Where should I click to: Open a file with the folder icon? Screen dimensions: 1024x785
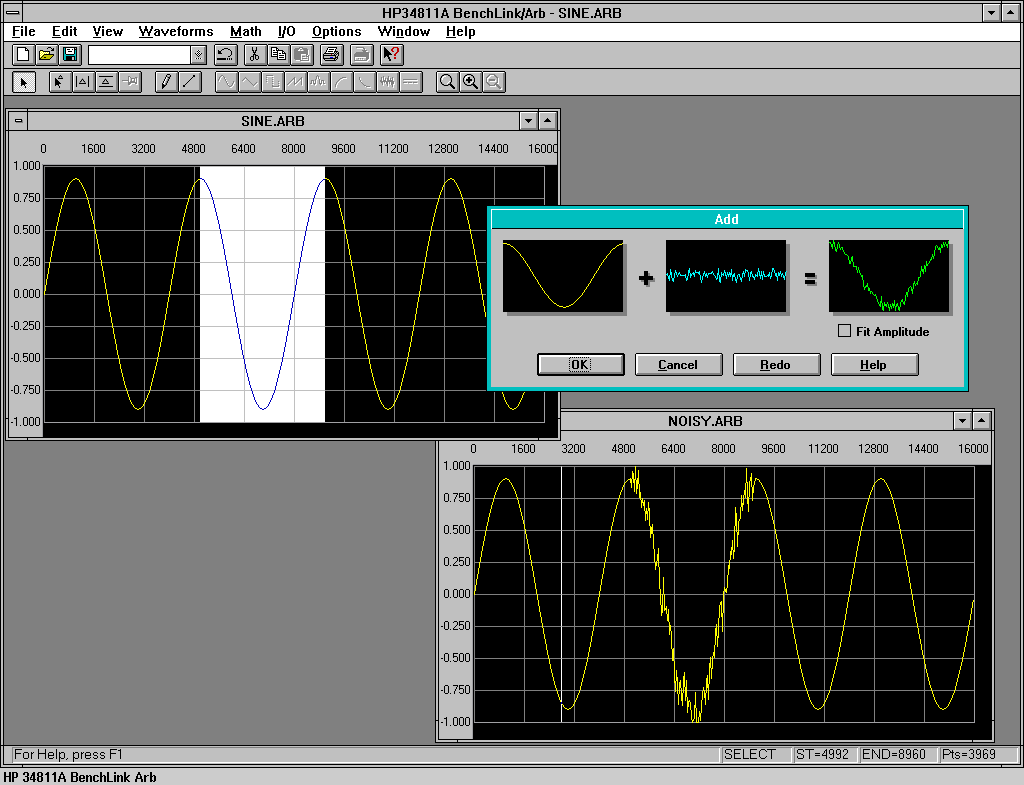pos(46,55)
